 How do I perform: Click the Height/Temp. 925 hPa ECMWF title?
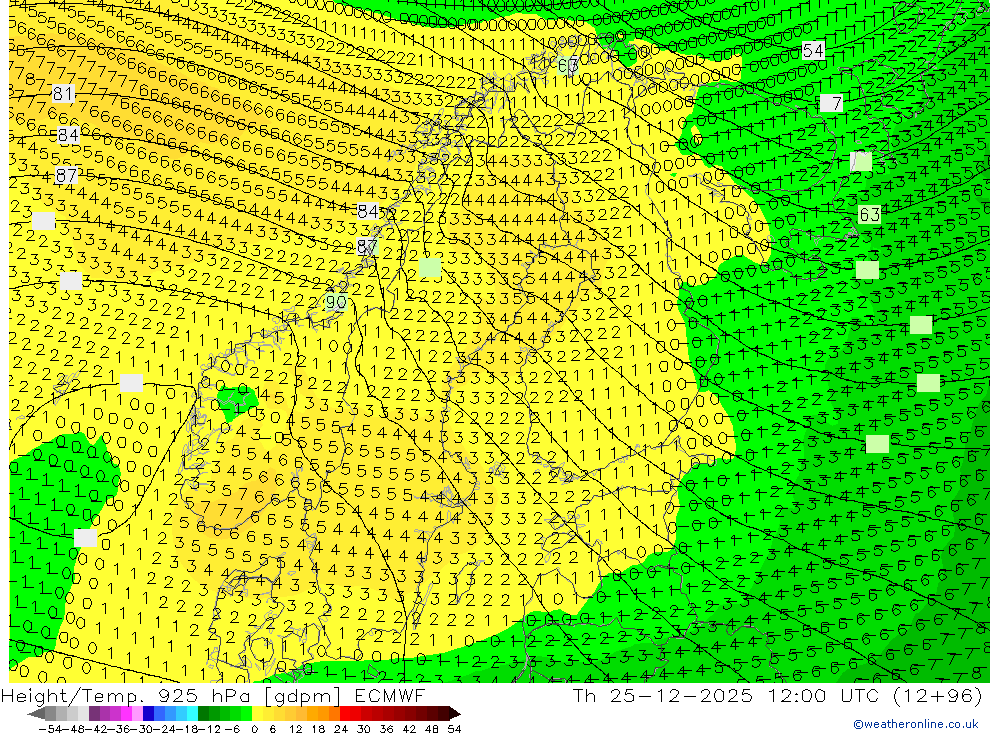pos(213,695)
